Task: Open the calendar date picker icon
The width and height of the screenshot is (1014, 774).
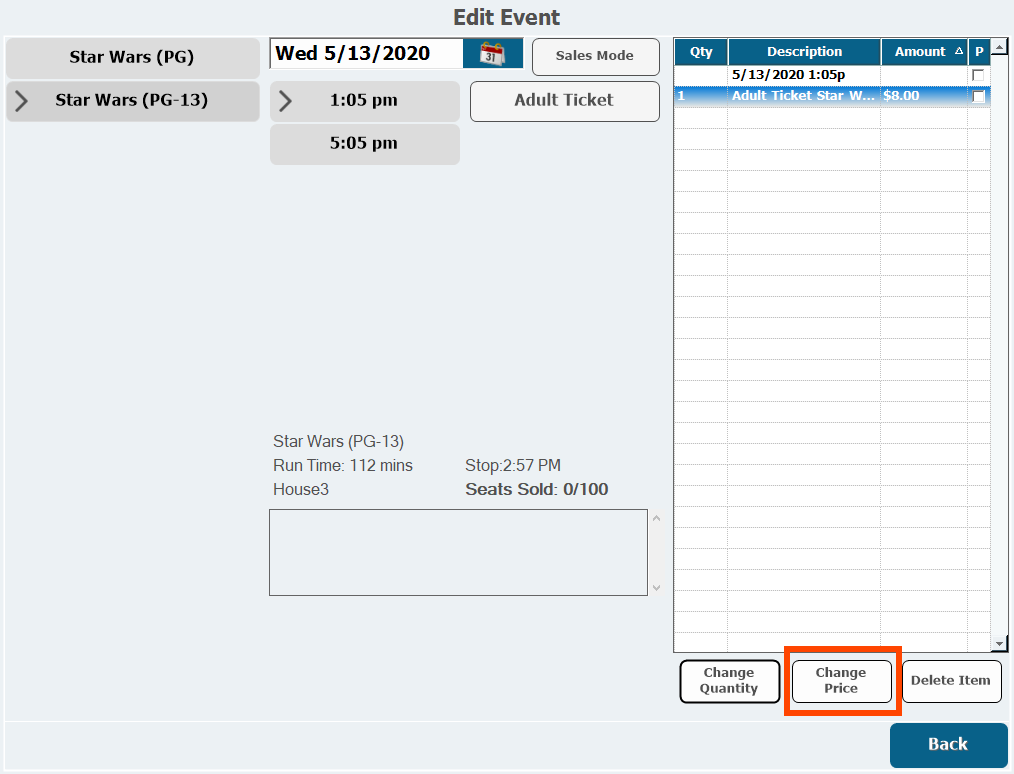Action: click(x=492, y=54)
